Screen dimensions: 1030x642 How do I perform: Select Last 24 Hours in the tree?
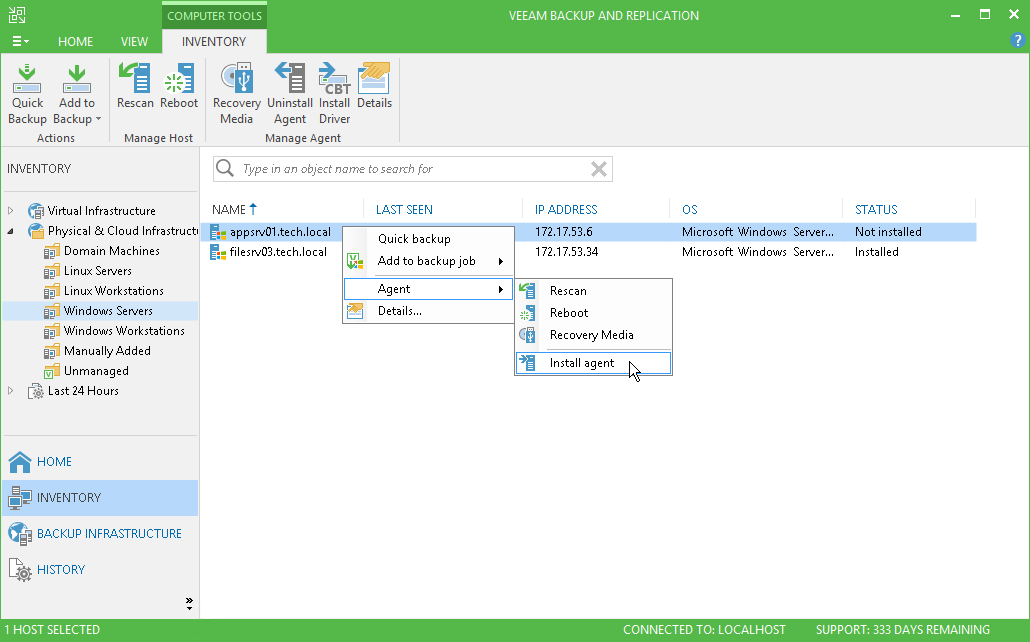(83, 391)
